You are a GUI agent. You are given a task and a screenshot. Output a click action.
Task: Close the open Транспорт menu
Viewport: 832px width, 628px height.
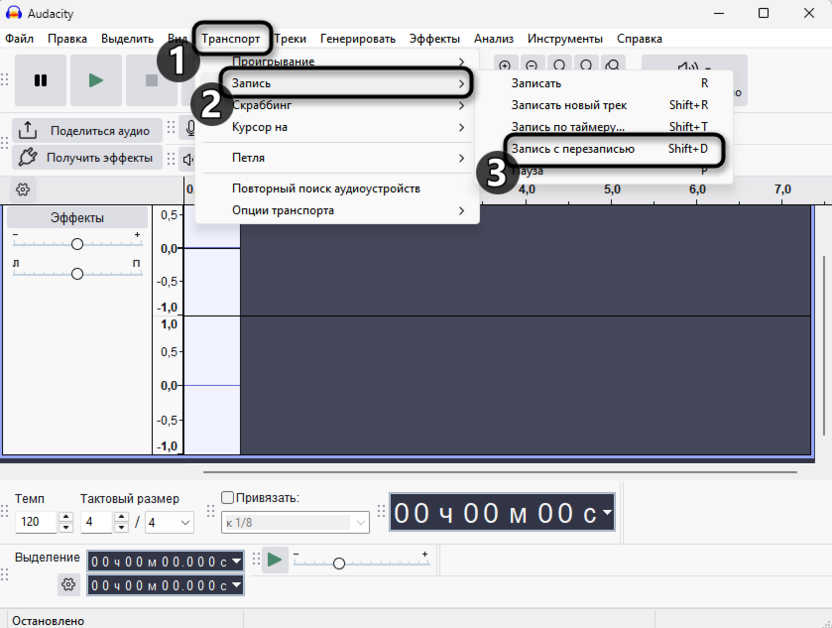pyautogui.click(x=230, y=39)
